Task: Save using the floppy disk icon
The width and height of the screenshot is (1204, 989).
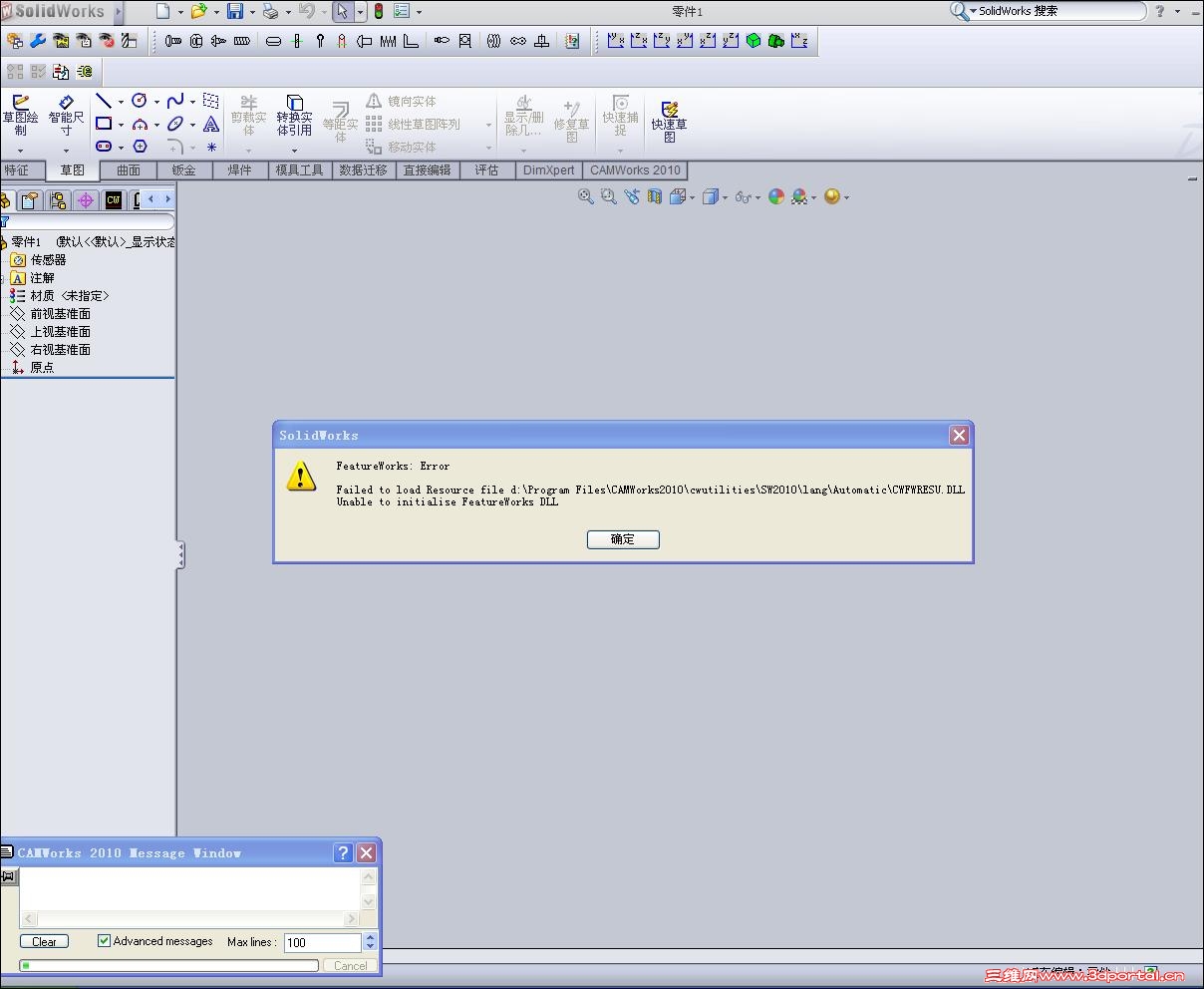Action: [235, 12]
